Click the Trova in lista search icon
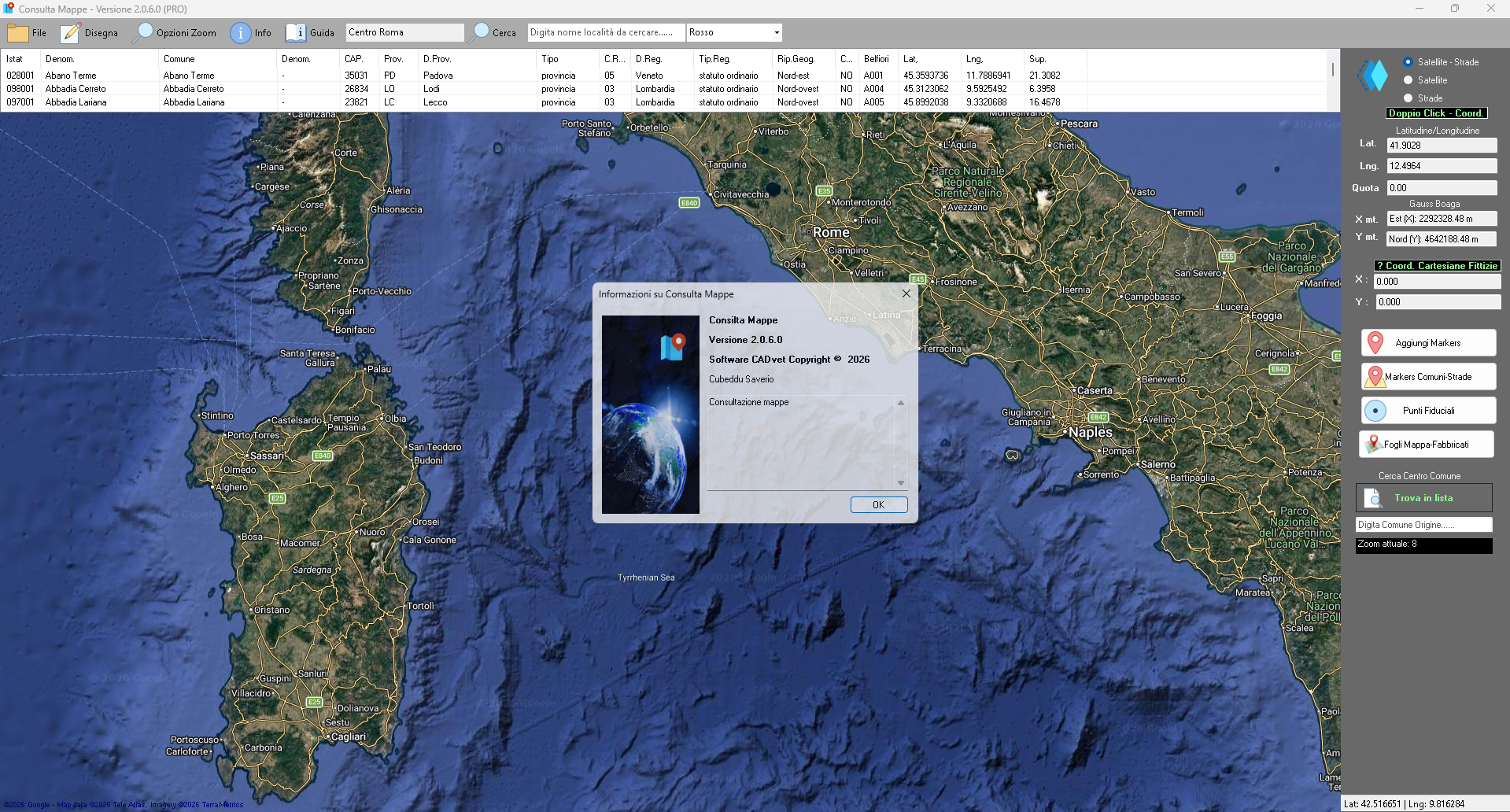 click(1373, 498)
